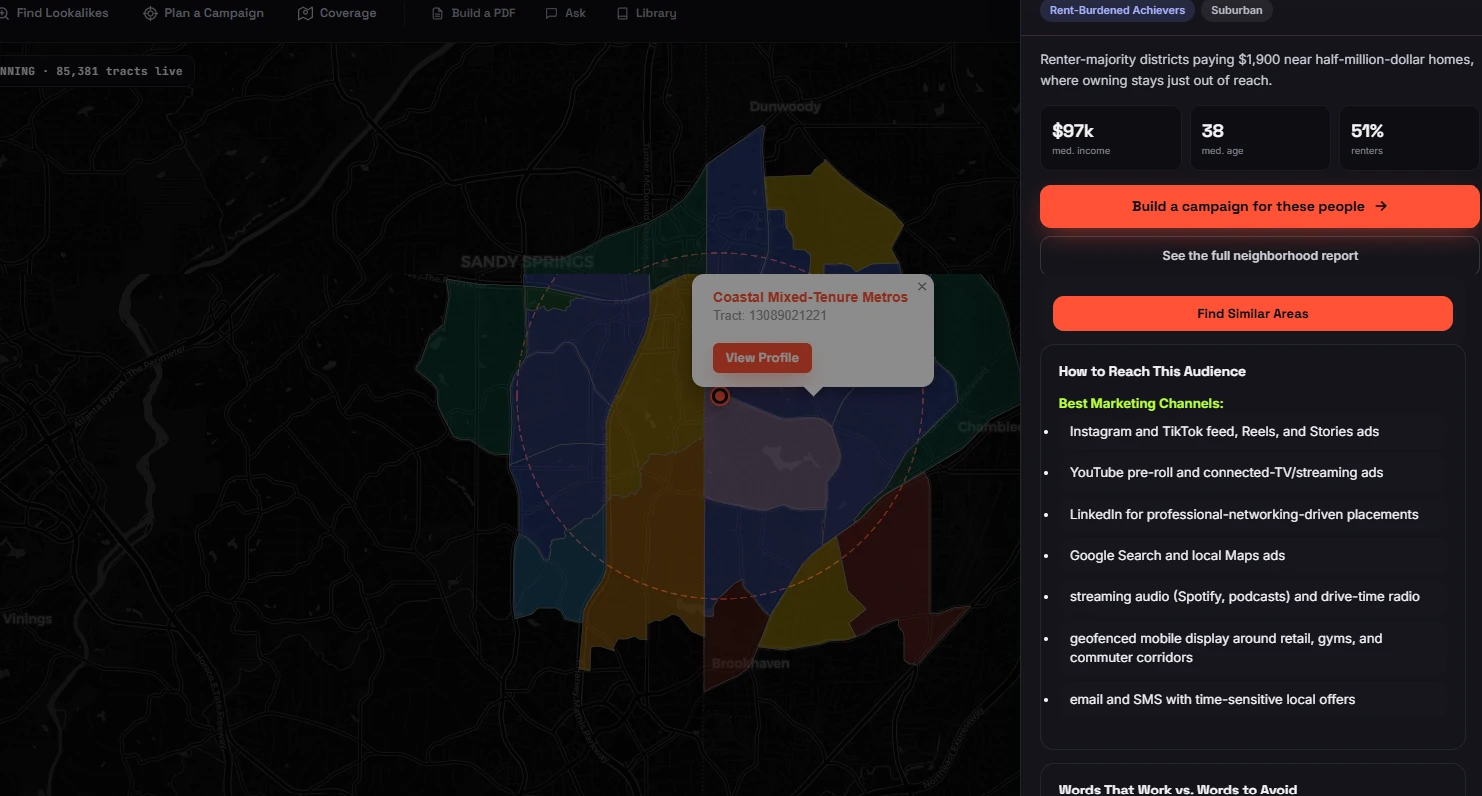The width and height of the screenshot is (1482, 796).
Task: Click the Vinings map label
Action: pyautogui.click(x=27, y=618)
